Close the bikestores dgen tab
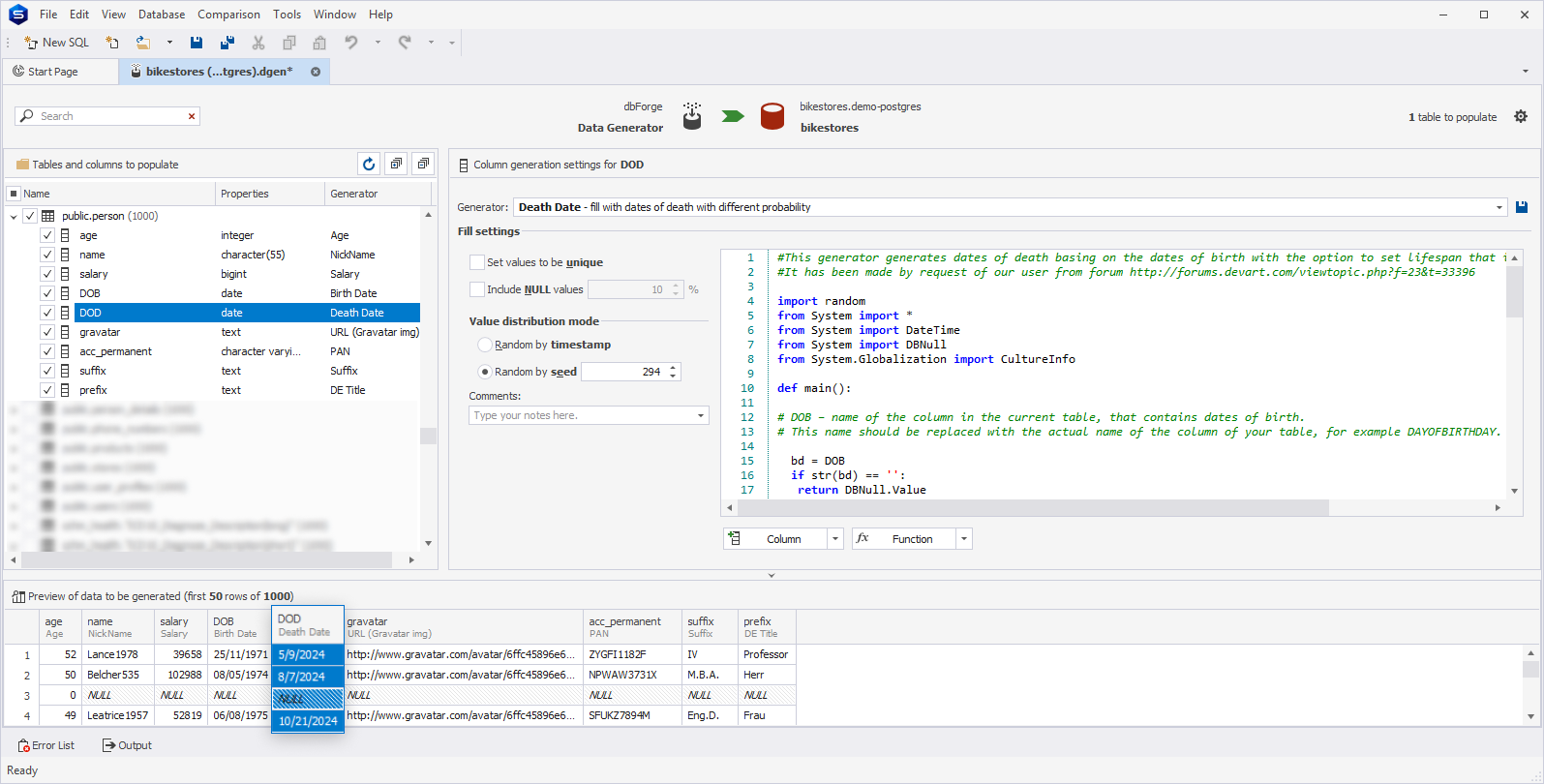The width and height of the screenshot is (1544, 784). [316, 72]
